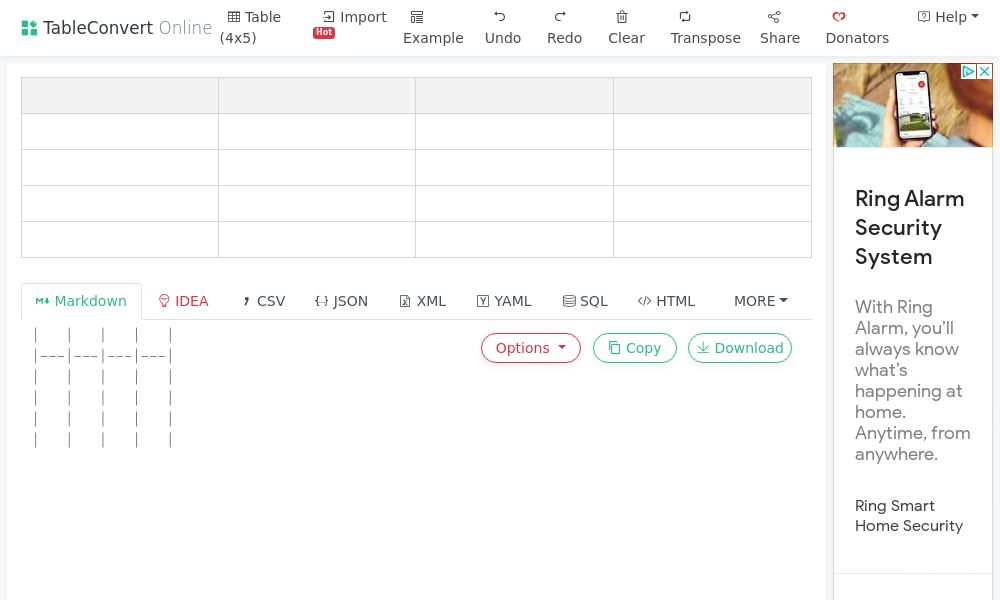Expand the MORE formats dropdown
Viewport: 1000px width, 600px height.
tap(760, 301)
